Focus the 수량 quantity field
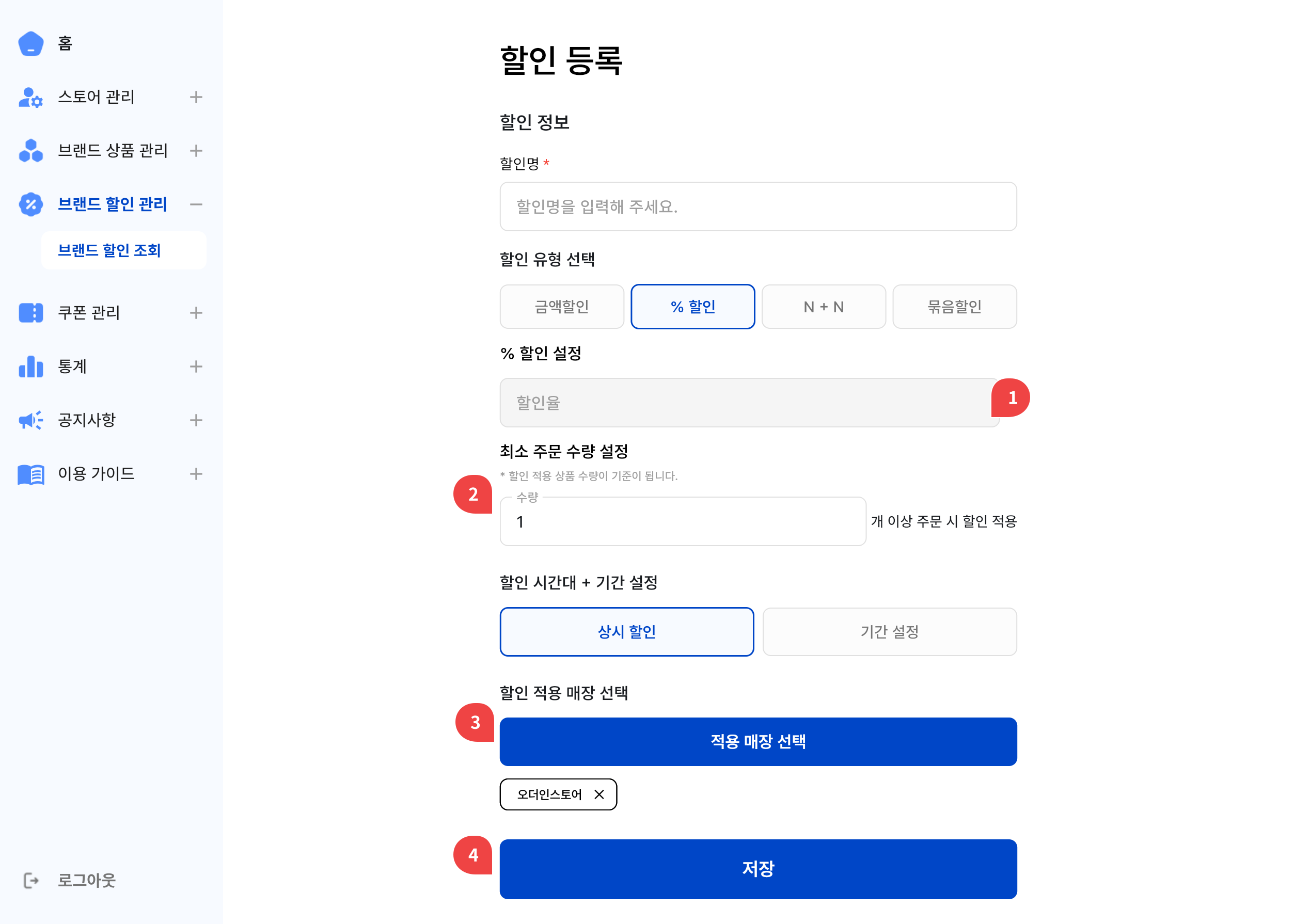The height and width of the screenshot is (924, 1294). tap(683, 522)
